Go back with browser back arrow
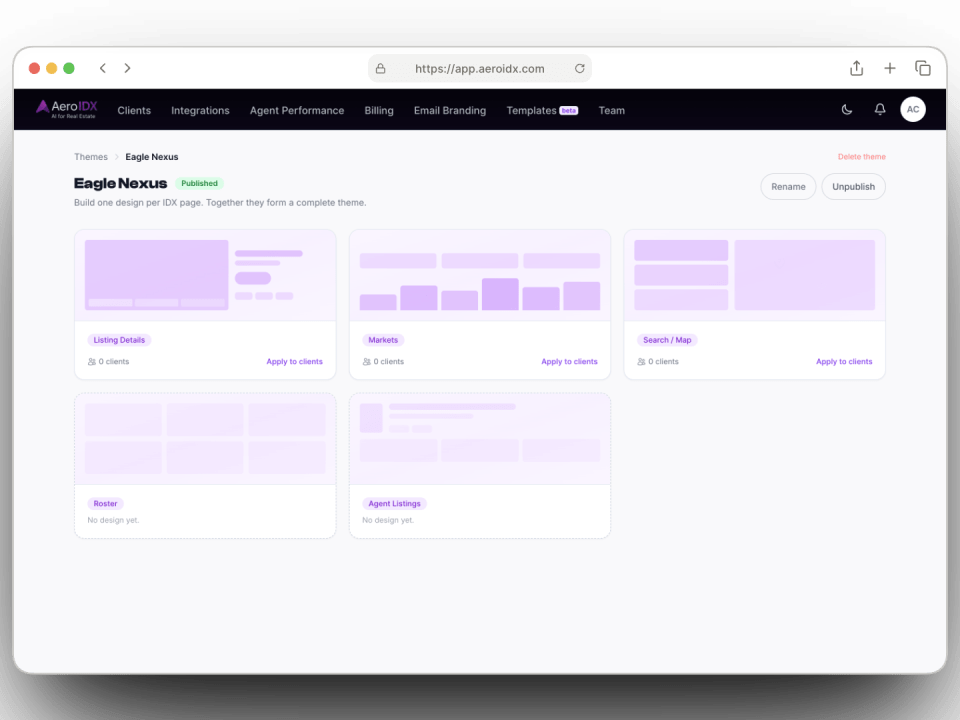 click(103, 68)
